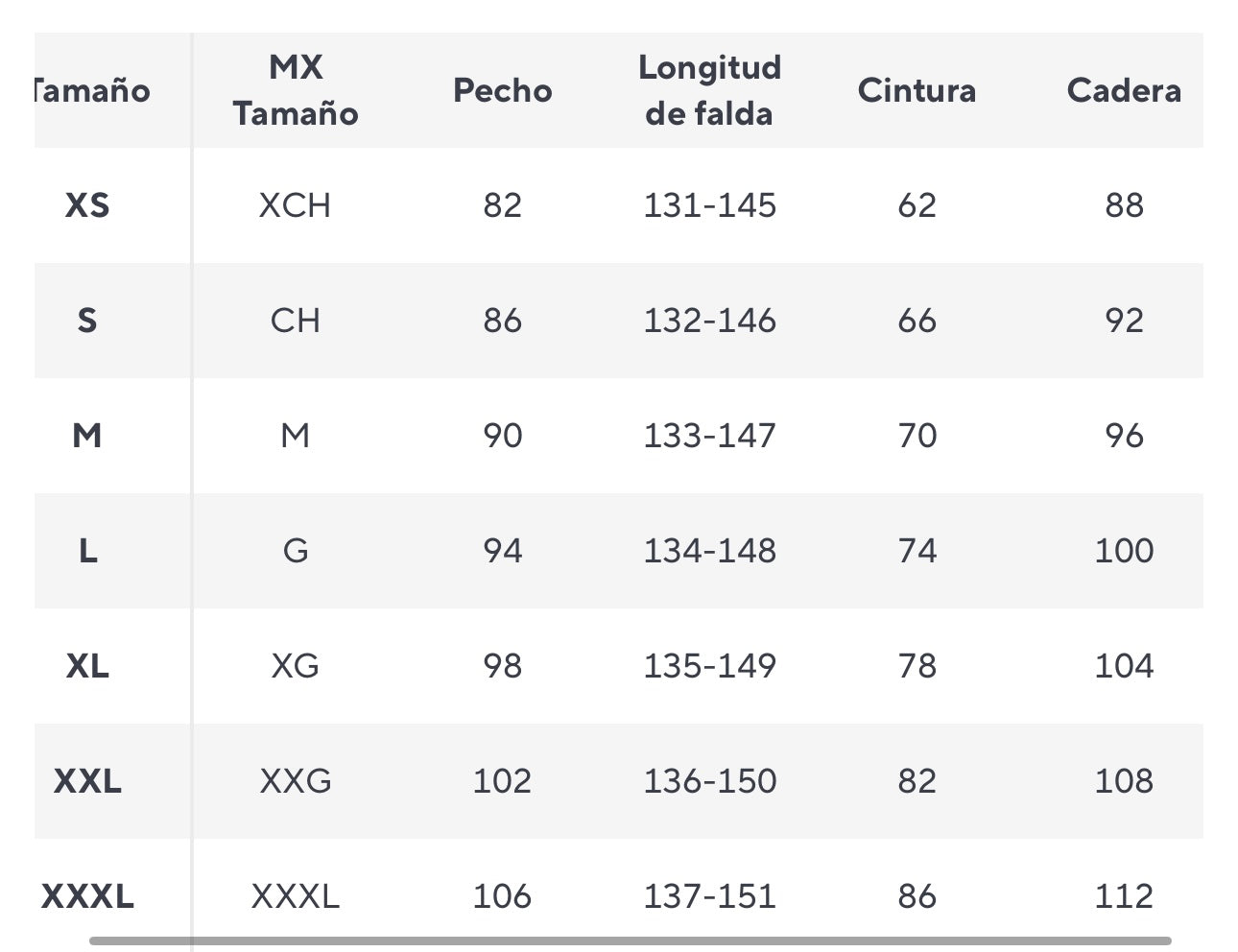
Task: Click the Cadera column header
Action: (x=1124, y=91)
